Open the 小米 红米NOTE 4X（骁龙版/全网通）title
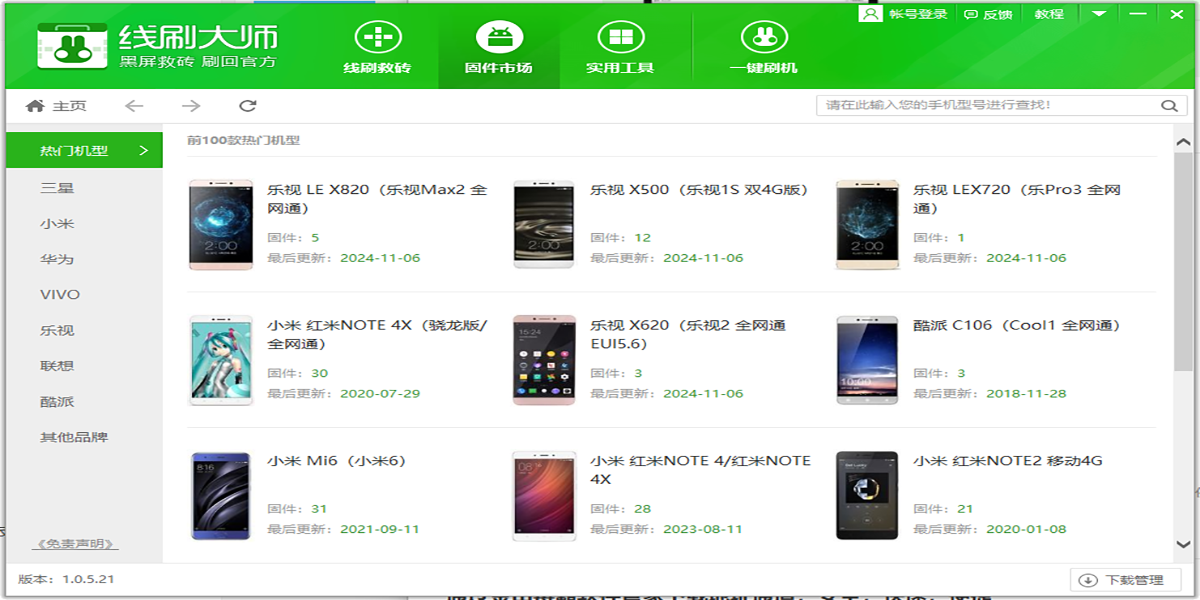 [x=377, y=334]
